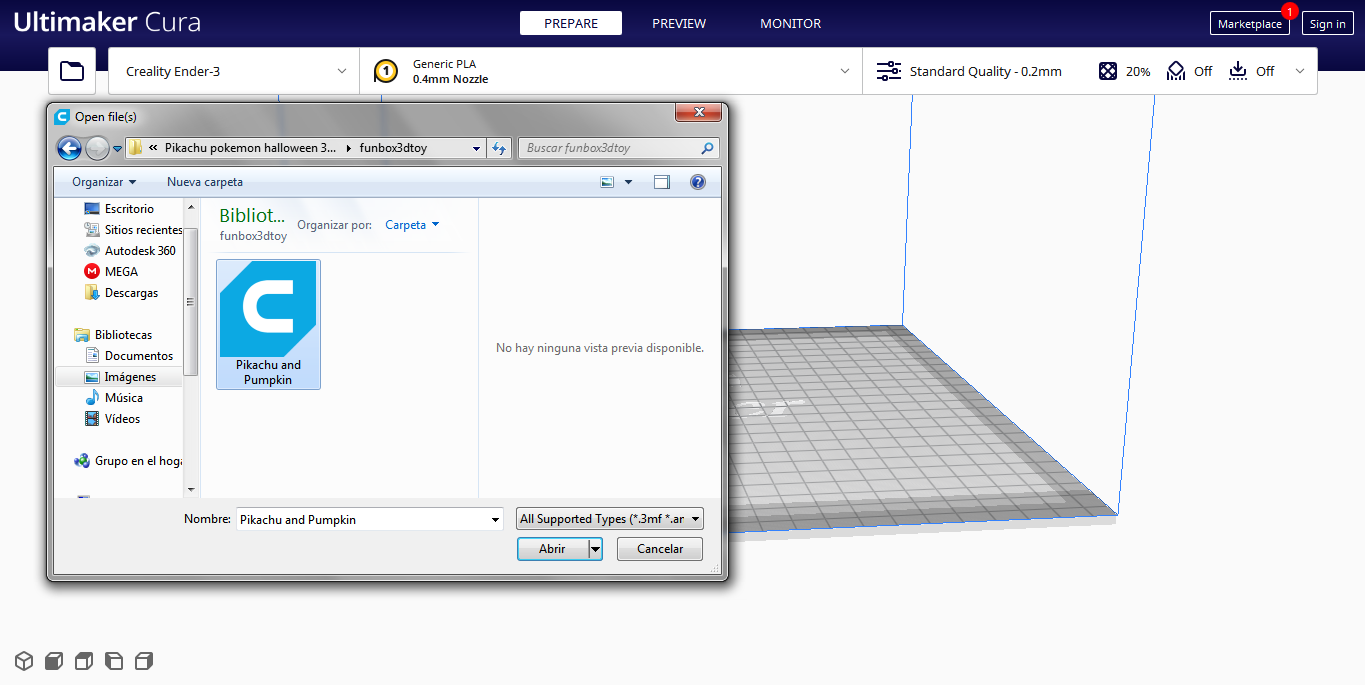Expand the print settings panel chevron

1300,71
